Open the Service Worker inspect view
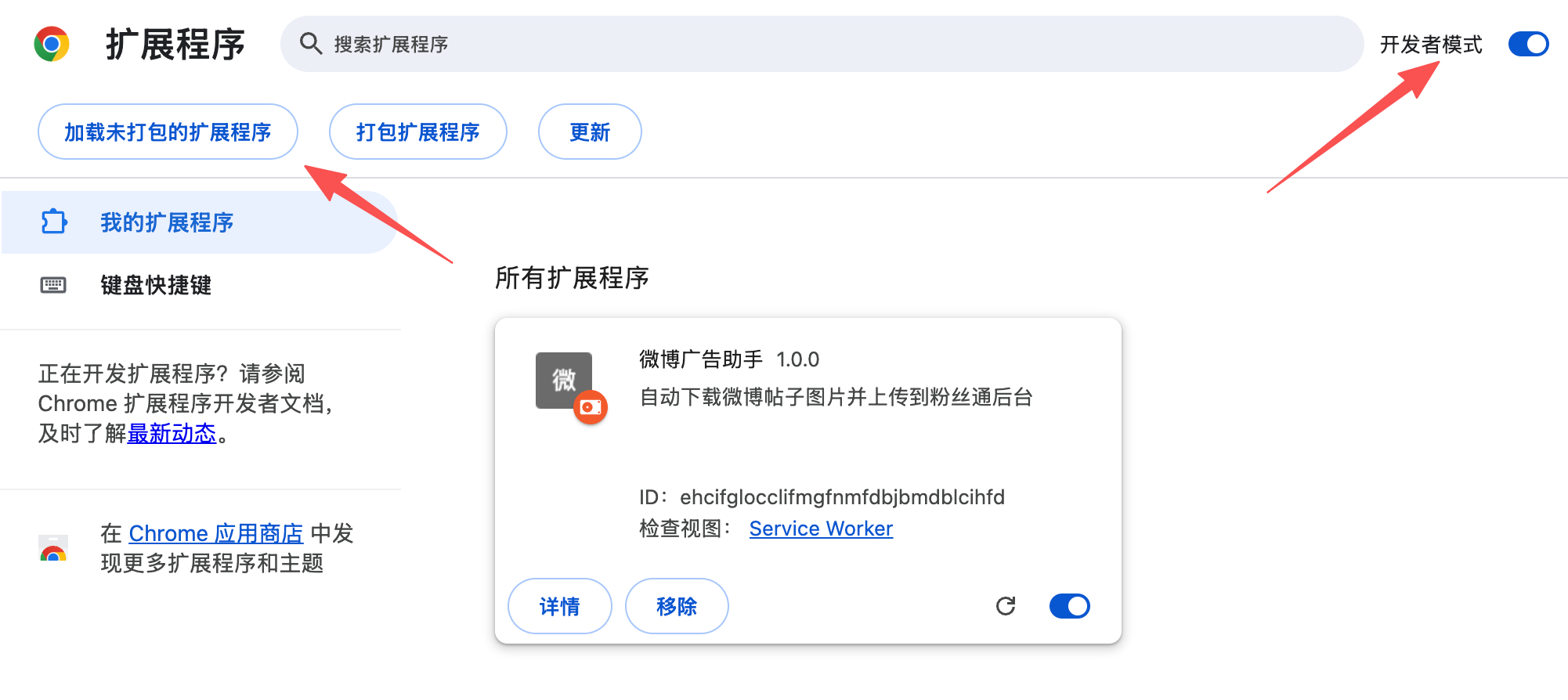This screenshot has height=700, width=1568. (821, 528)
